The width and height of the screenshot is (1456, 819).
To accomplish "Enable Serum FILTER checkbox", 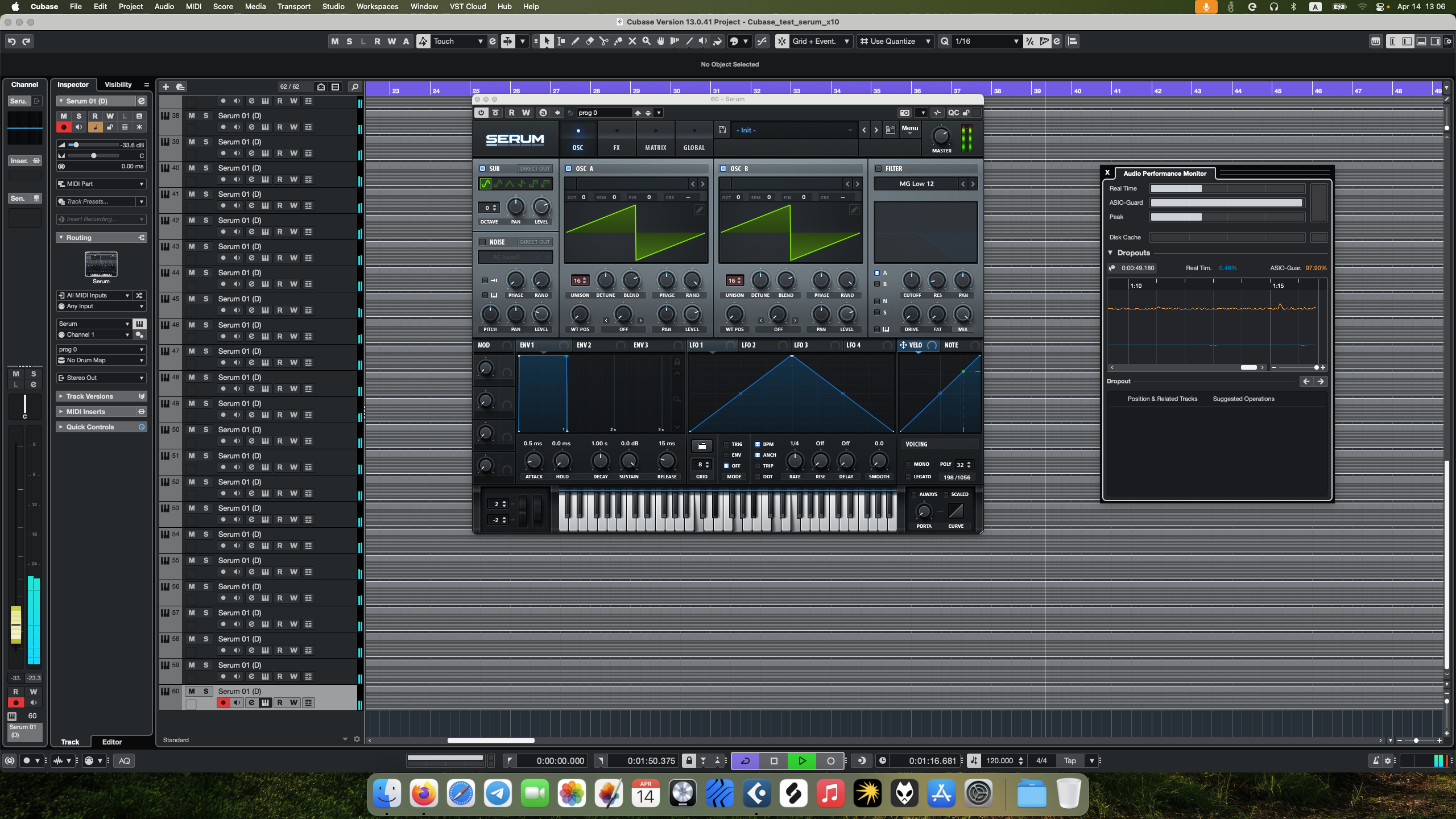I will [x=878, y=168].
